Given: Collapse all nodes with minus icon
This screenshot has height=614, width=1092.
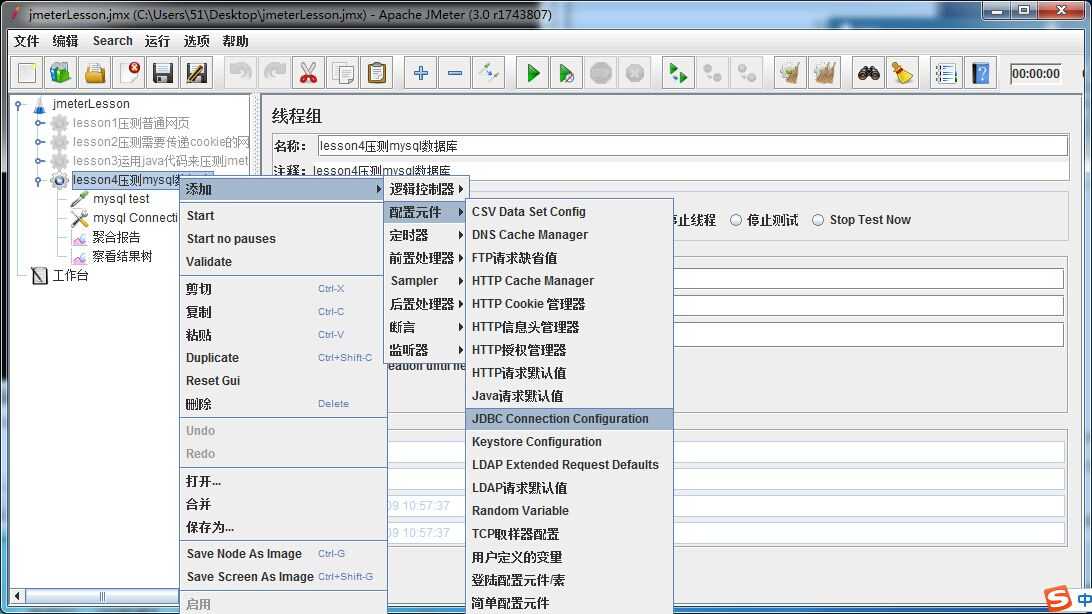Looking at the screenshot, I should coord(455,73).
